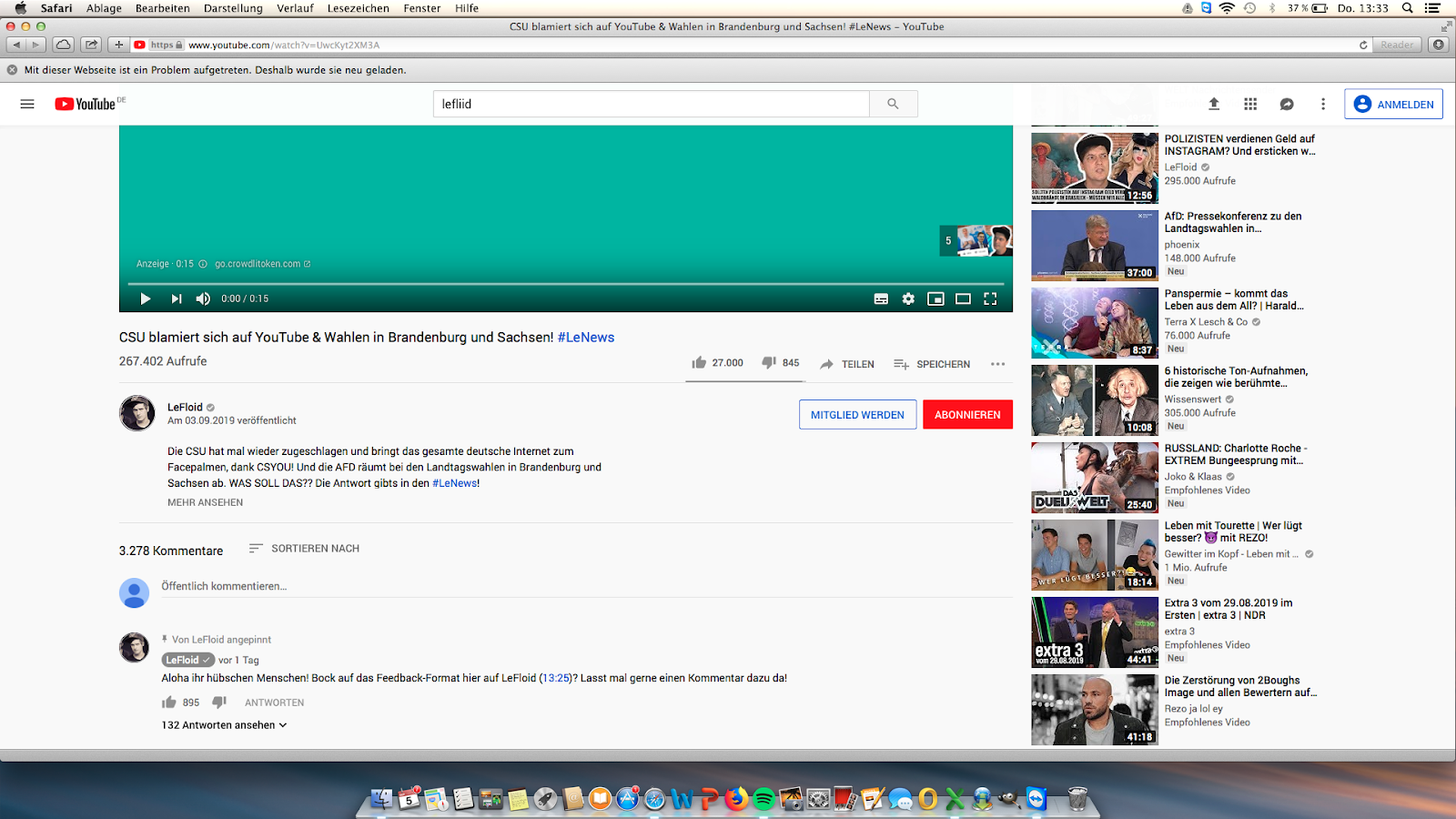This screenshot has width=1456, height=819.
Task: Open the POLIZISTEN verdienen Geld video thumbnail
Action: pyautogui.click(x=1095, y=167)
